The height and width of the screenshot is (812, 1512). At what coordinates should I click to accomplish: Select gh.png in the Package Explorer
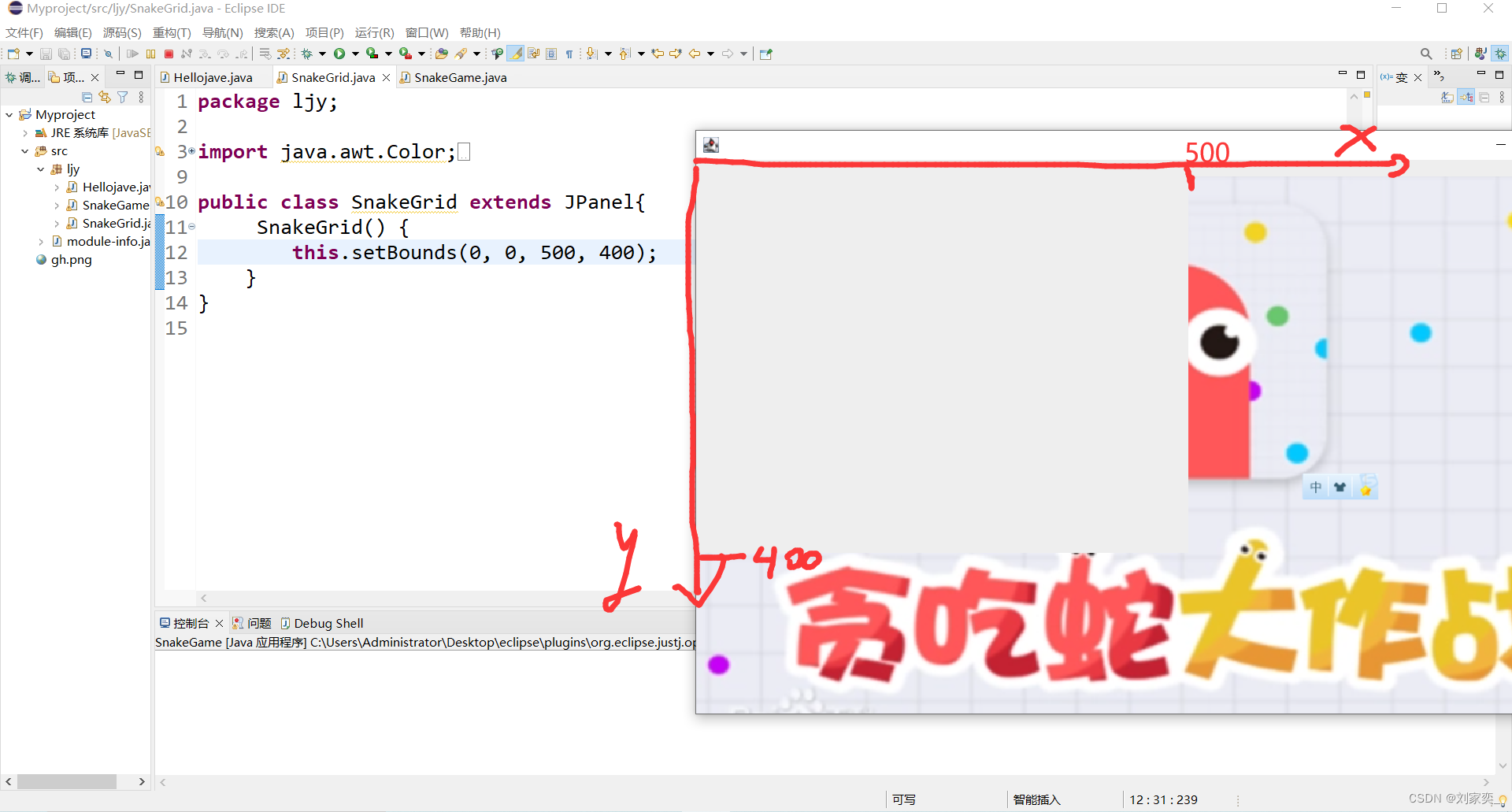coord(72,260)
